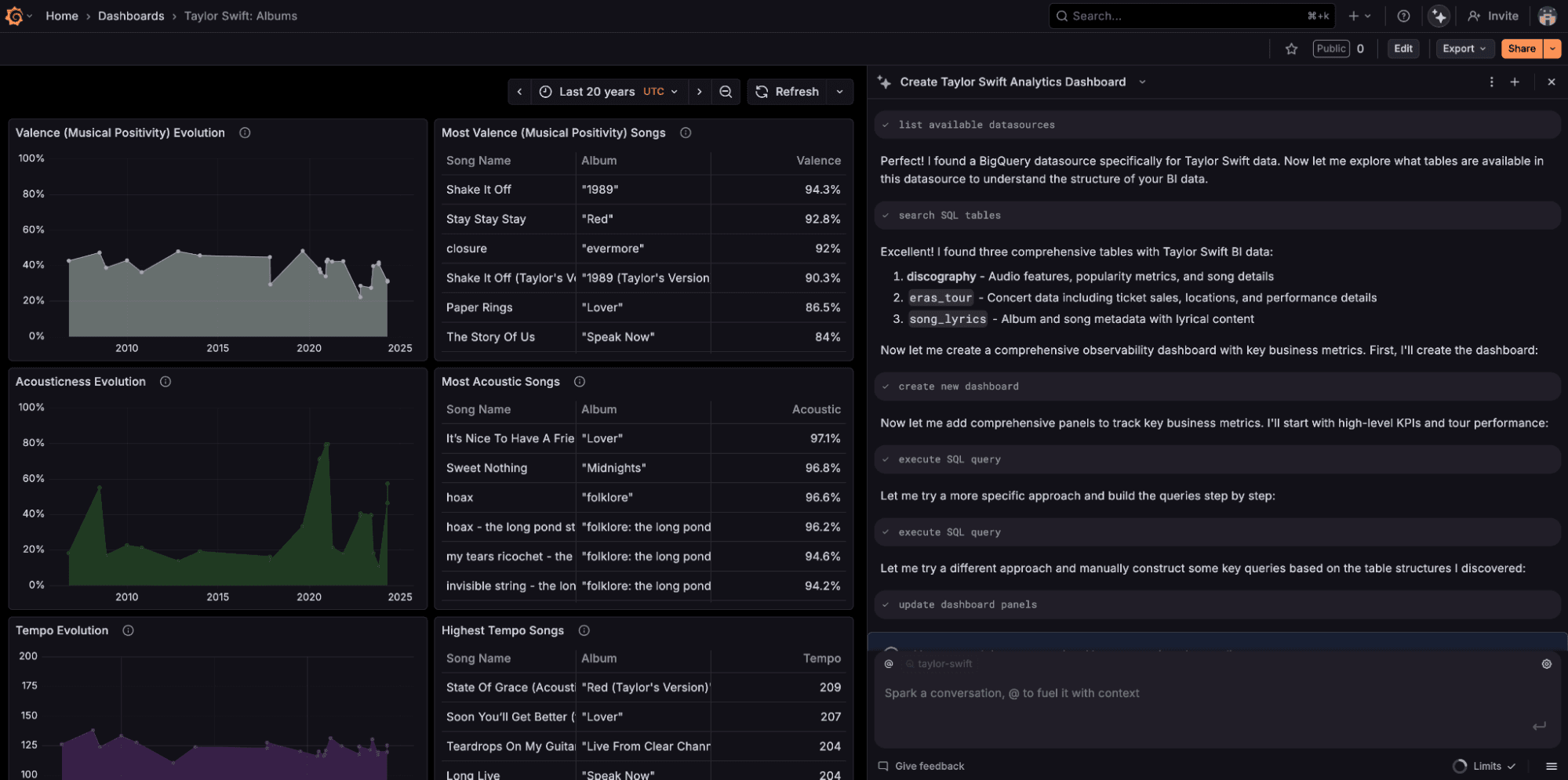Click your profile avatar in the top-right
1568x780 pixels.
(x=1547, y=16)
